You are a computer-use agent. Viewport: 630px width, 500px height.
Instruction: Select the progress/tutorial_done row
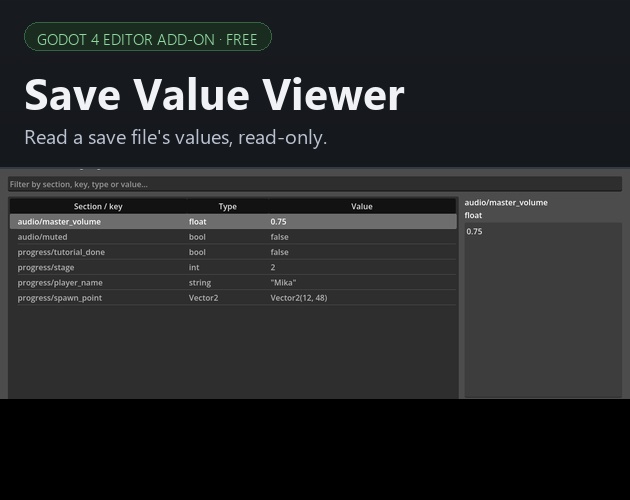click(x=233, y=252)
